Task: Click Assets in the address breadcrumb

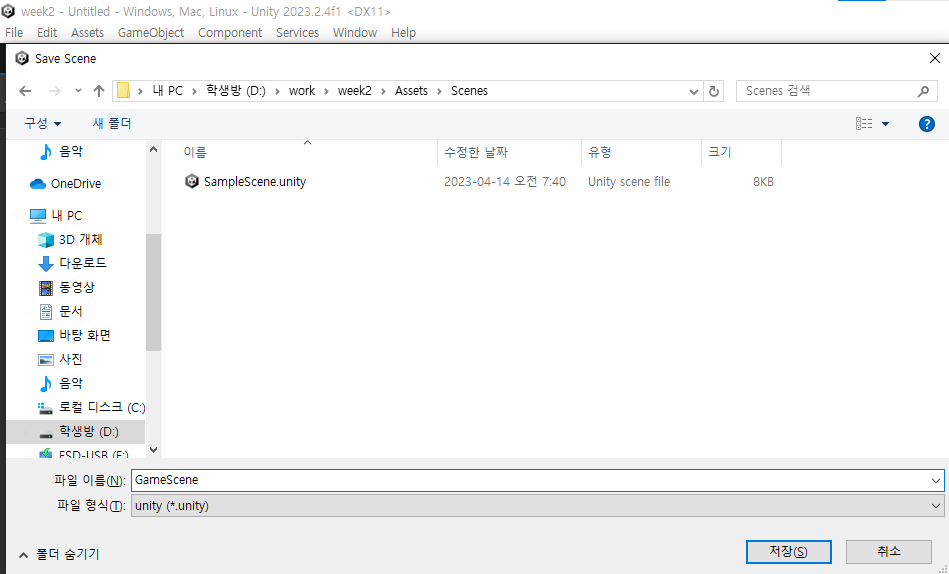Action: point(412,91)
